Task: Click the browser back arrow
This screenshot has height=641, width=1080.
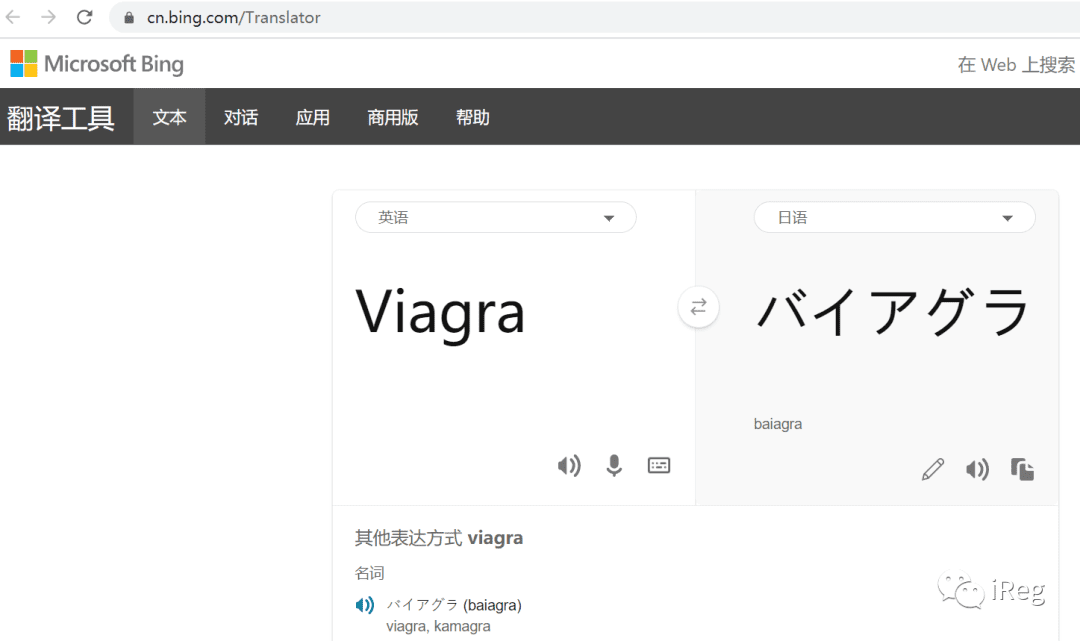Action: pyautogui.click(x=13, y=17)
